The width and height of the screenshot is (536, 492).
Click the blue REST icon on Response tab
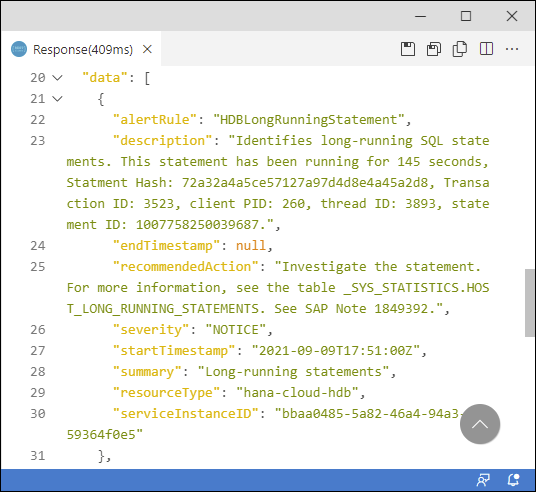tap(19, 49)
